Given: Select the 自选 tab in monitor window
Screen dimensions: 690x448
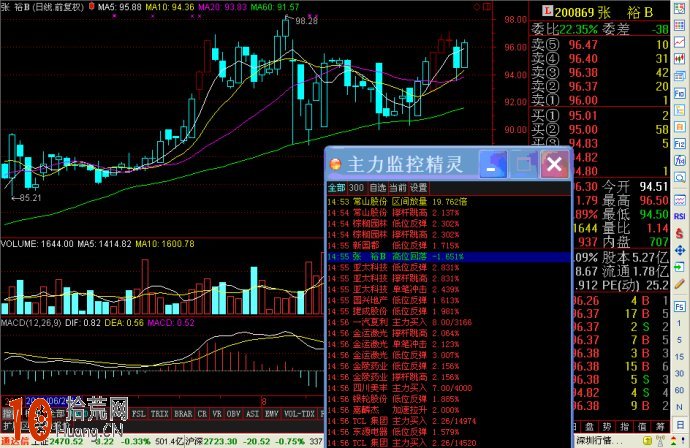Looking at the screenshot, I should [x=377, y=188].
